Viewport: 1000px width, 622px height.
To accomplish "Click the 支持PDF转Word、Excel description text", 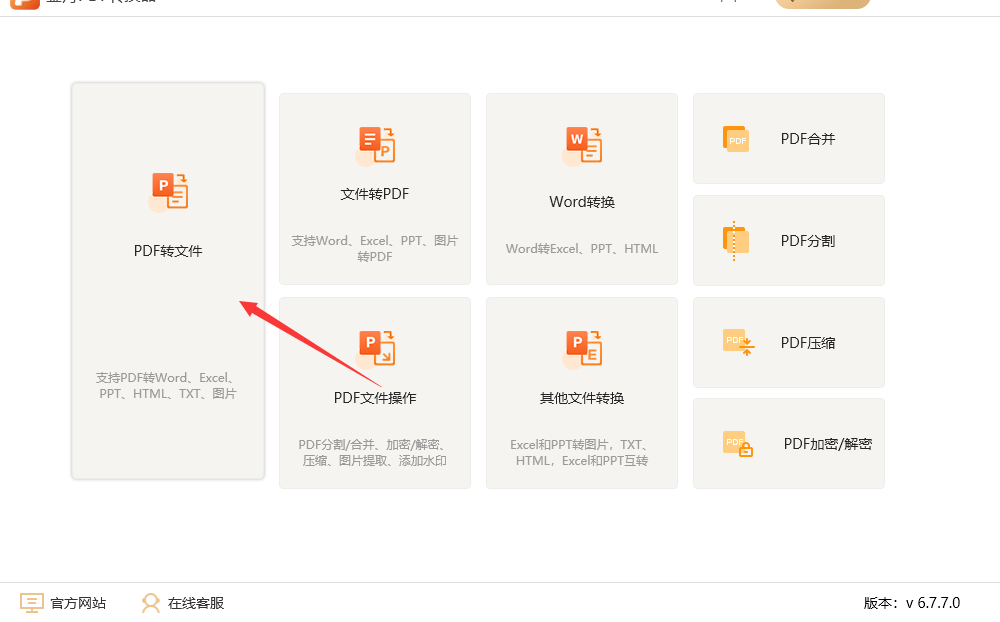I will 168,386.
